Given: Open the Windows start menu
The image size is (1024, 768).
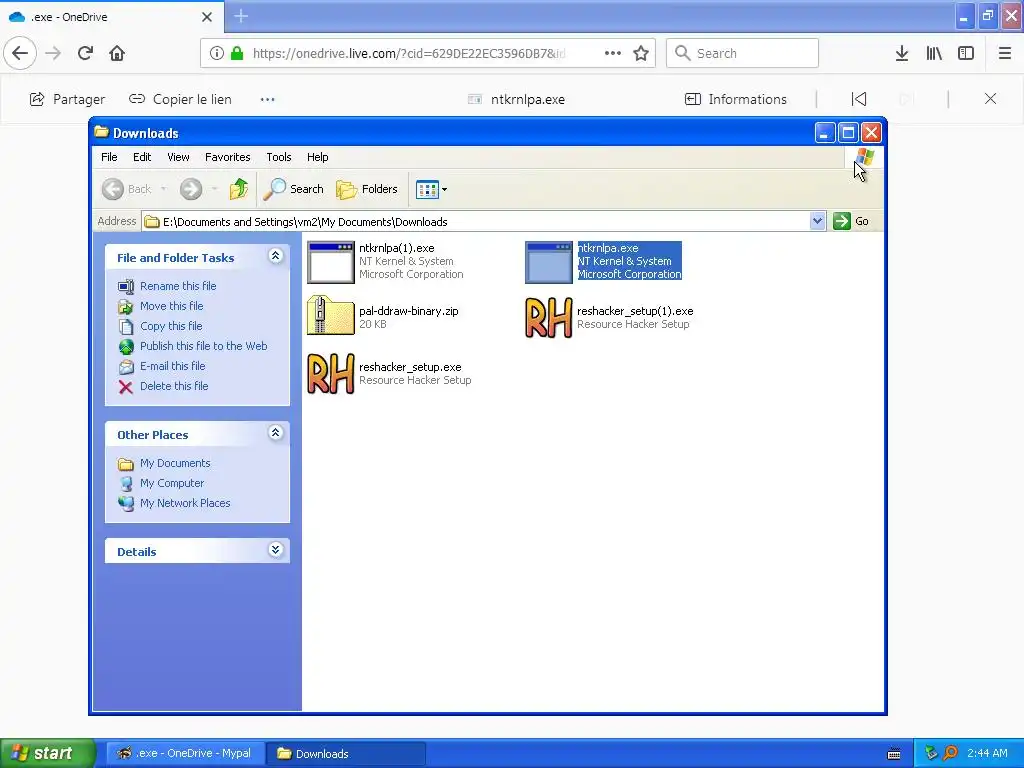Looking at the screenshot, I should [x=47, y=753].
